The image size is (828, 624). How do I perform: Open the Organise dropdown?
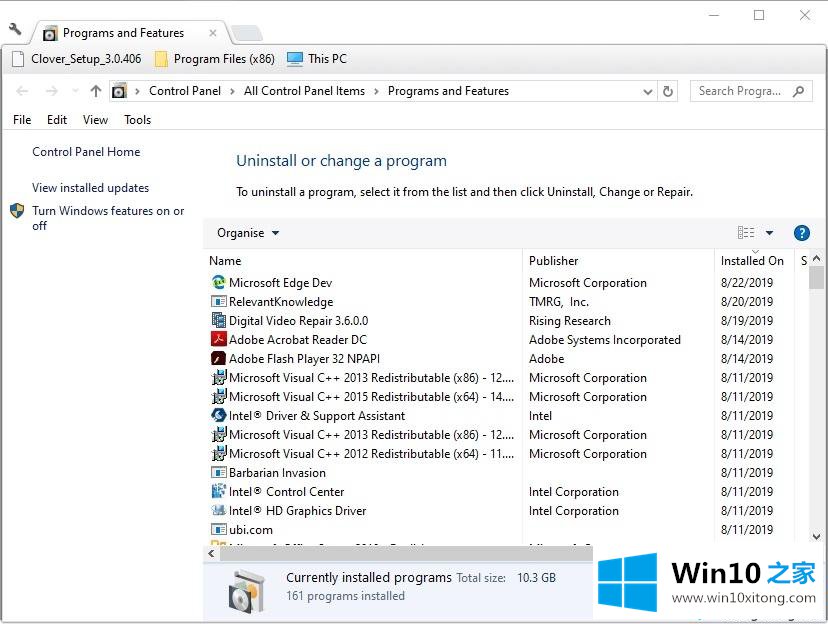pyautogui.click(x=248, y=233)
